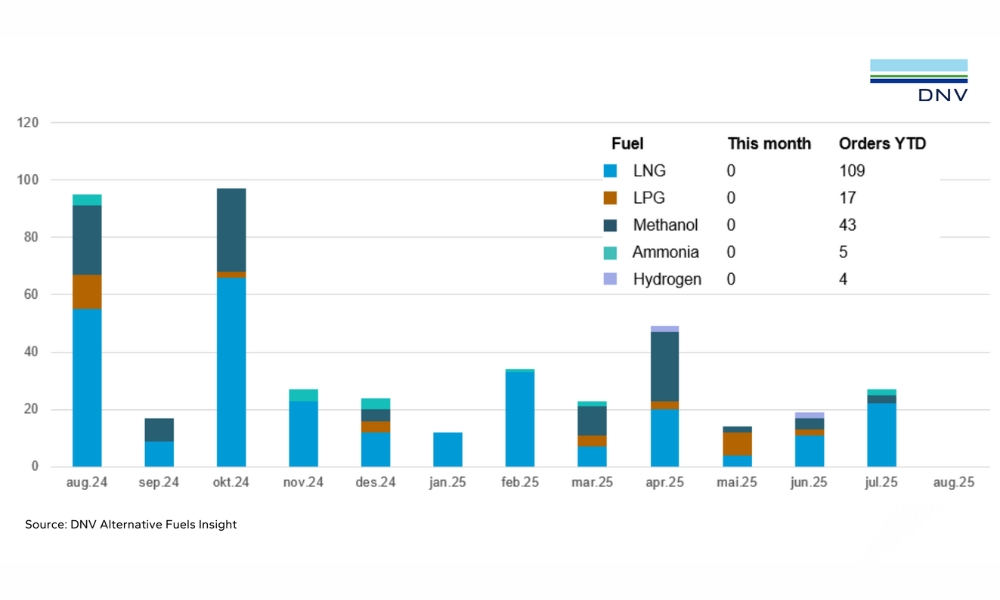Click the "Orders YTD" column header
Screen dimensions: 1000x600
pos(882,144)
